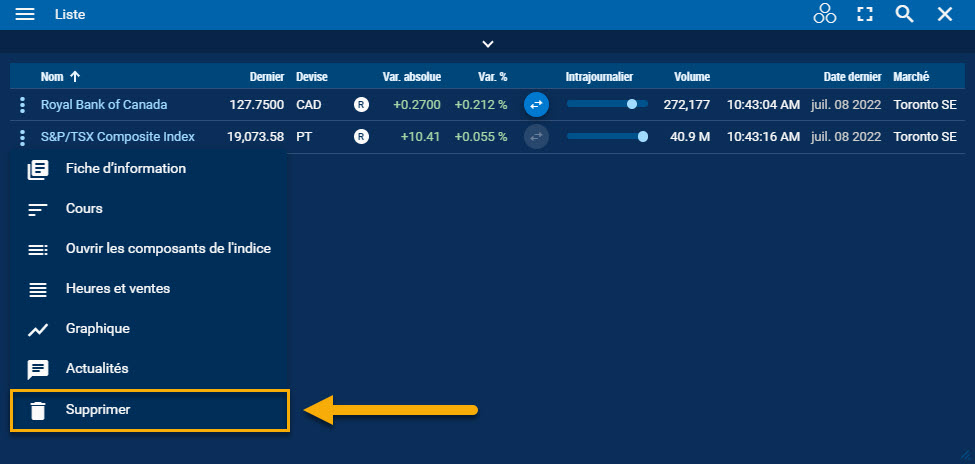Open Graphique from the context menu
The width and height of the screenshot is (975, 464).
(97, 329)
